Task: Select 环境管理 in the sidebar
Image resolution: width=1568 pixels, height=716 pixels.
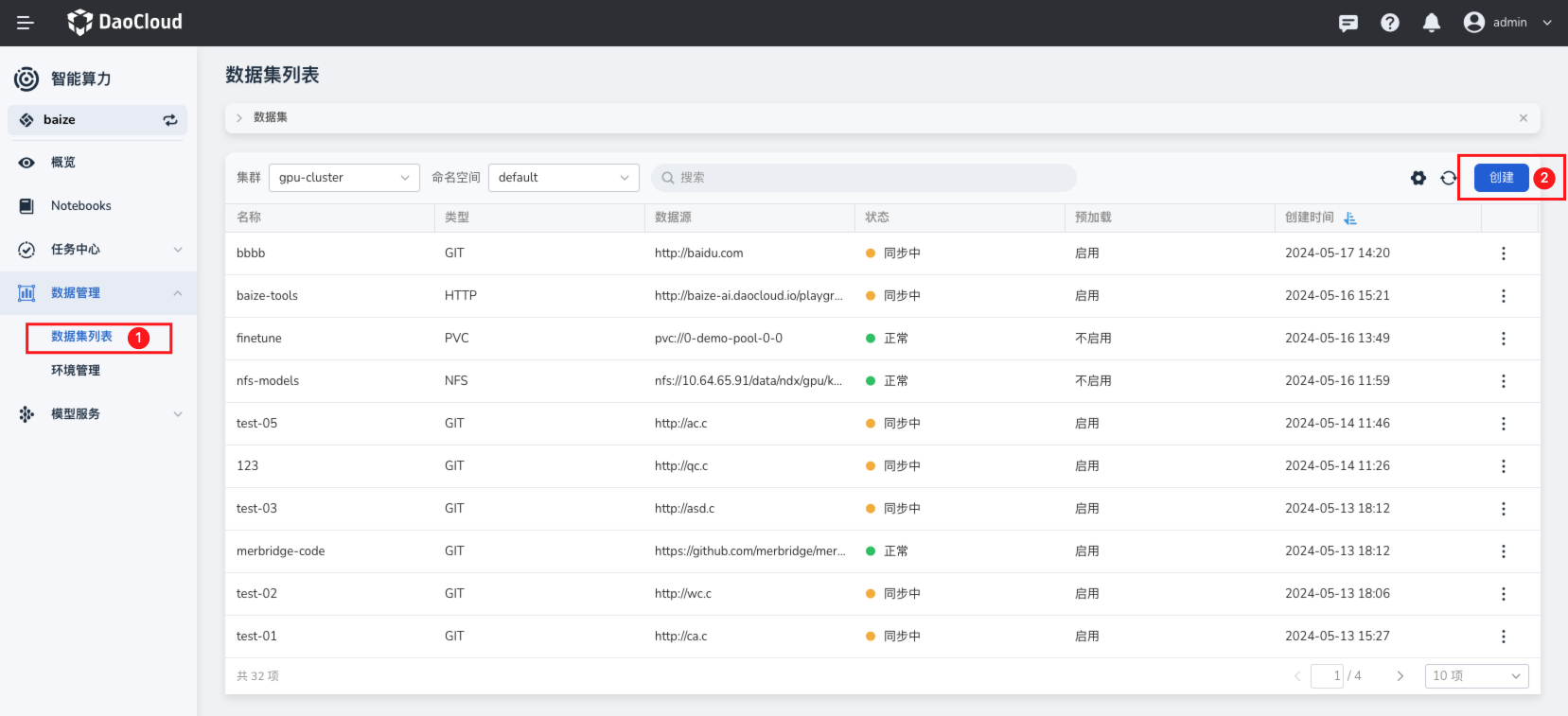Action: [76, 371]
